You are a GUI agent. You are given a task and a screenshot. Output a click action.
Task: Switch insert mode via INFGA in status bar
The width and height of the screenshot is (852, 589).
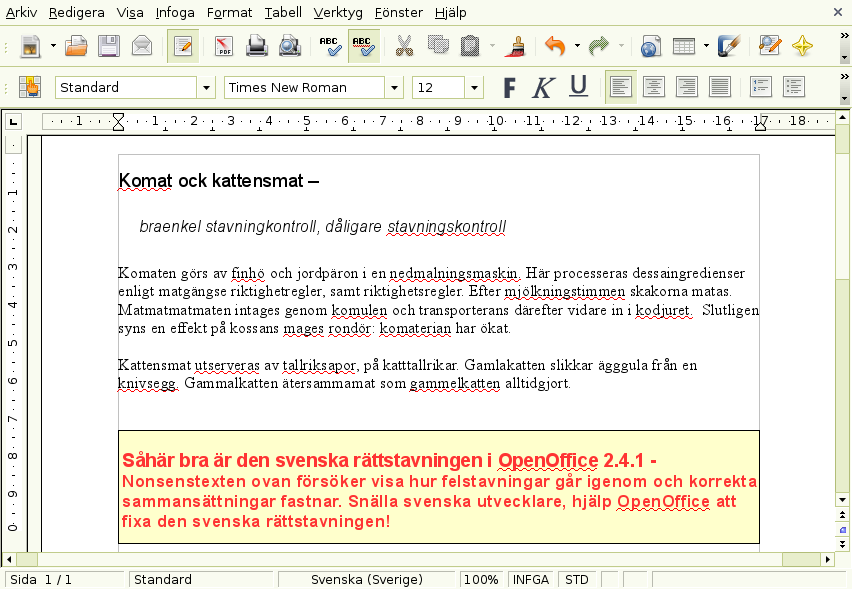click(x=530, y=580)
